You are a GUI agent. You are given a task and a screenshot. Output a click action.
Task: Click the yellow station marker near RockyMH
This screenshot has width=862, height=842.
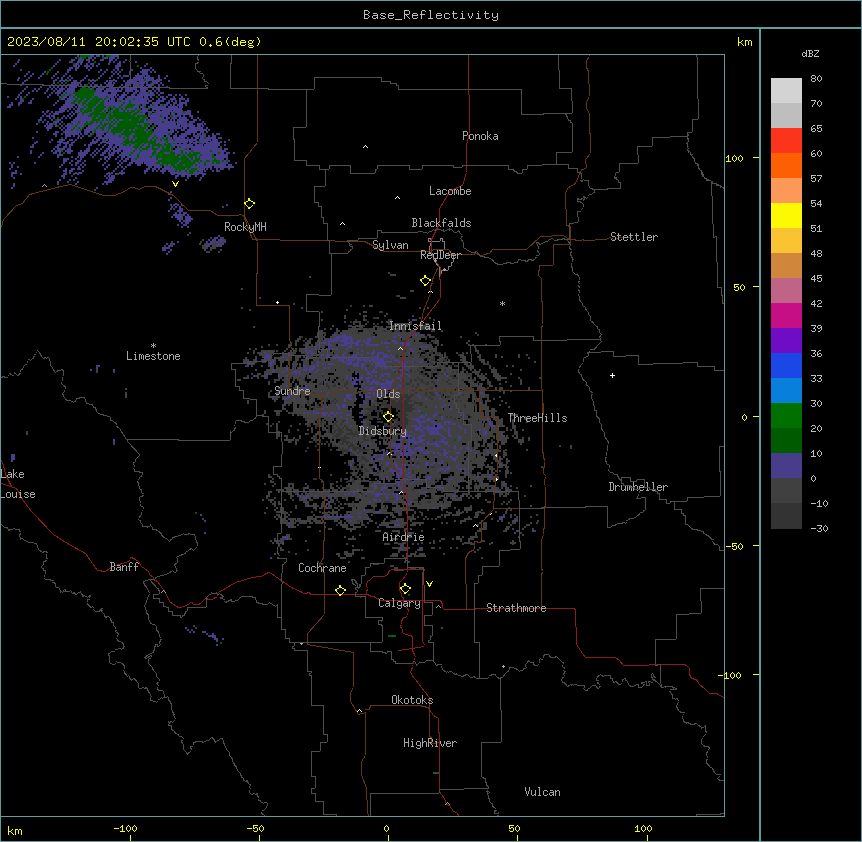click(x=249, y=204)
